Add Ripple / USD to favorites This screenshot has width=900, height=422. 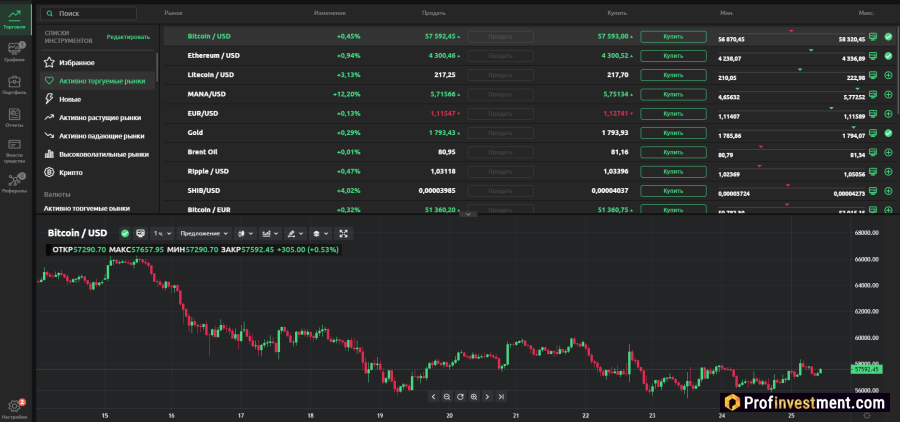(888, 172)
